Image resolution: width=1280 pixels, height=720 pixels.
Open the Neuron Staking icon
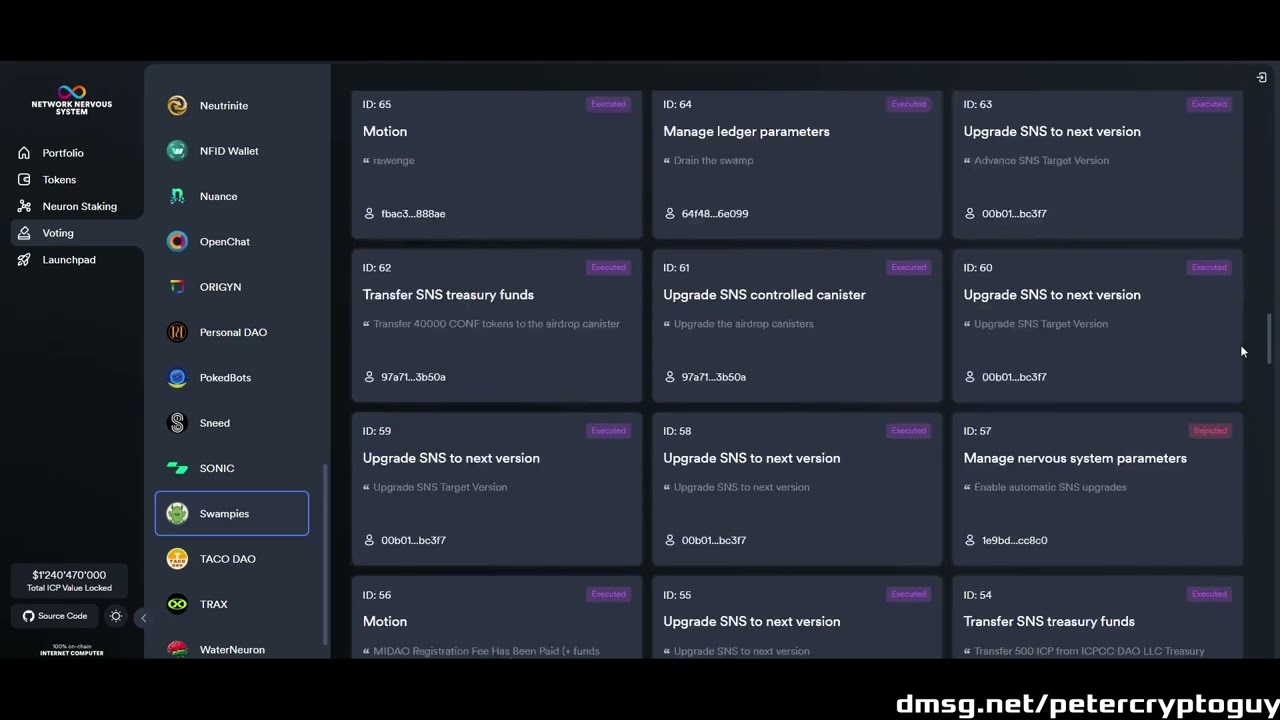[x=24, y=206]
